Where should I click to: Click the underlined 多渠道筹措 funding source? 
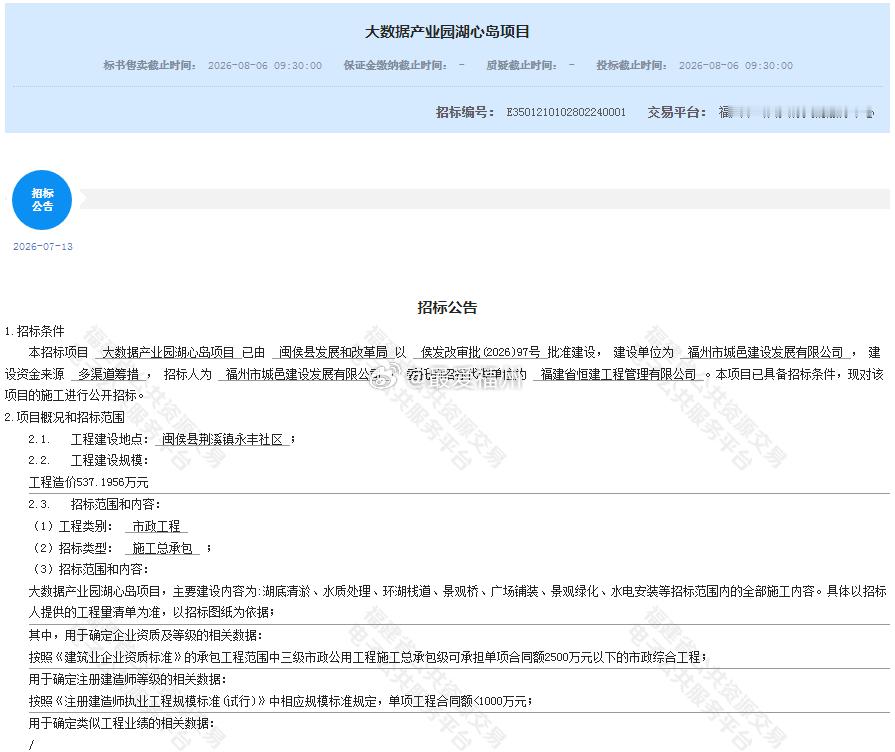[x=108, y=374]
